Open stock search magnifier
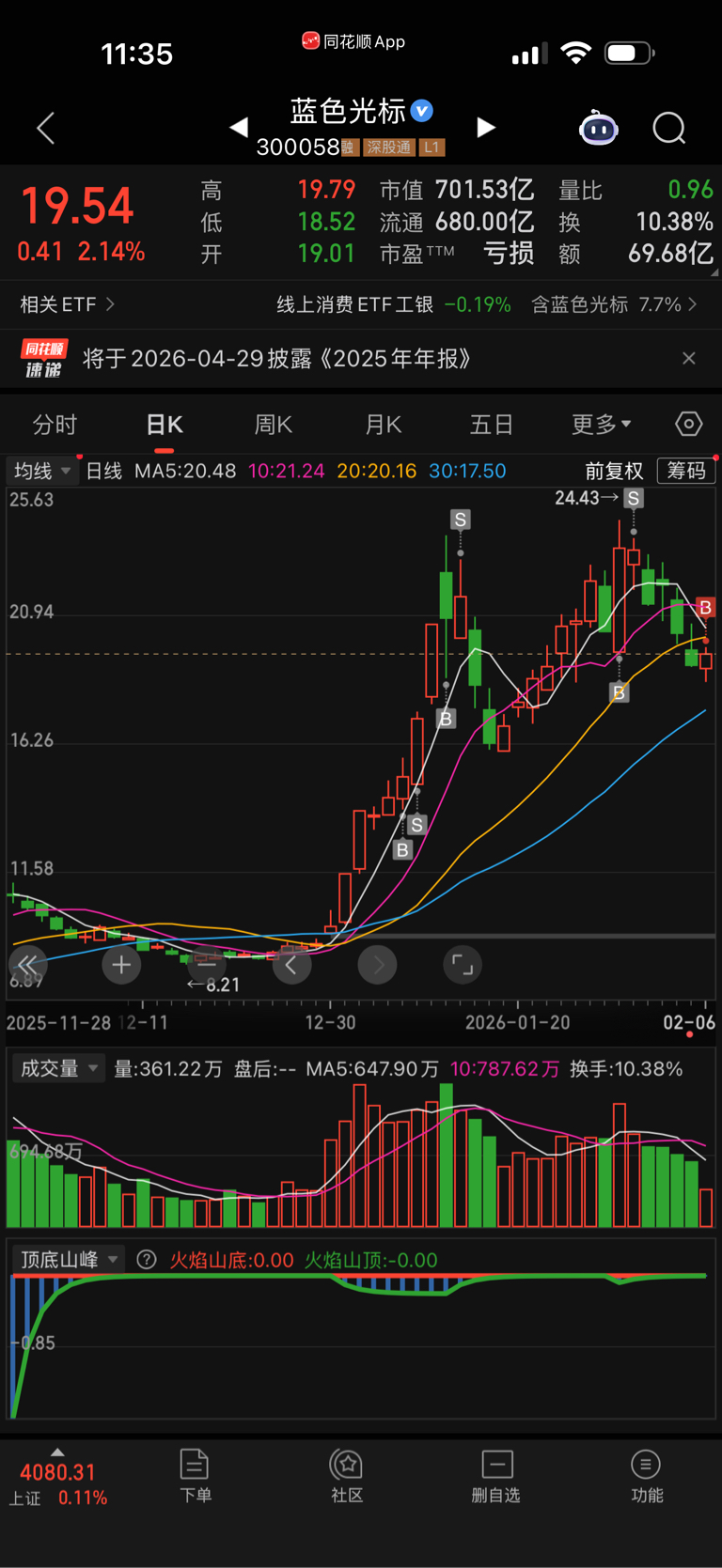Viewport: 722px width, 1568px height. [669, 128]
